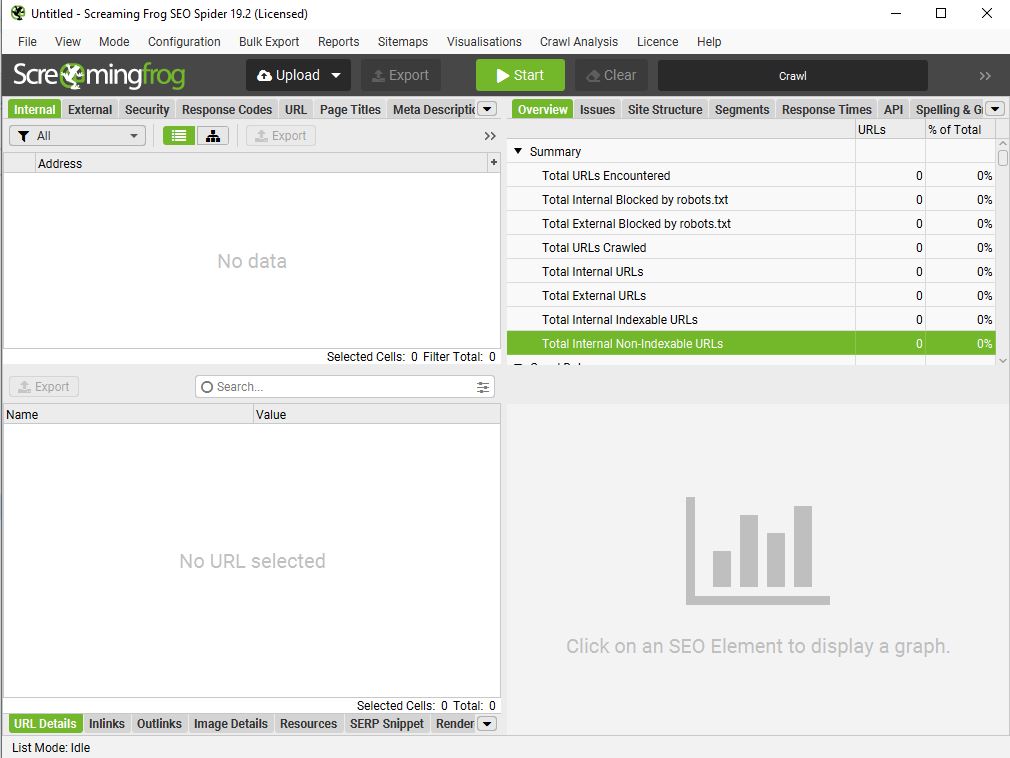The width and height of the screenshot is (1010, 758).
Task: Open the View menu
Action: (68, 42)
